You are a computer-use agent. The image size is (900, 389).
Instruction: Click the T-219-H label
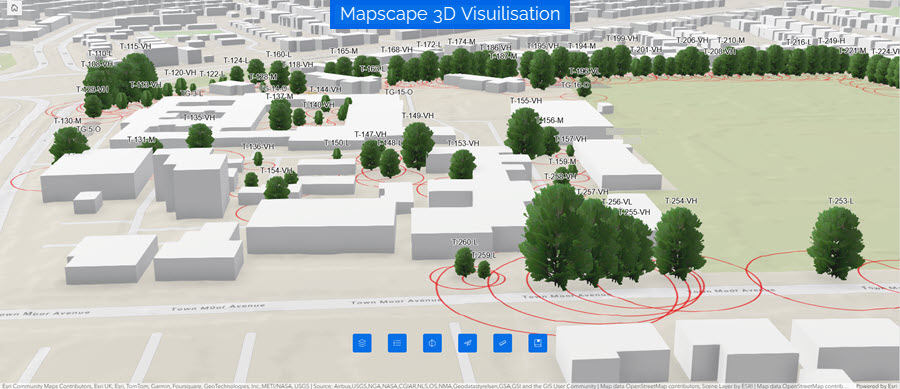(x=831, y=41)
